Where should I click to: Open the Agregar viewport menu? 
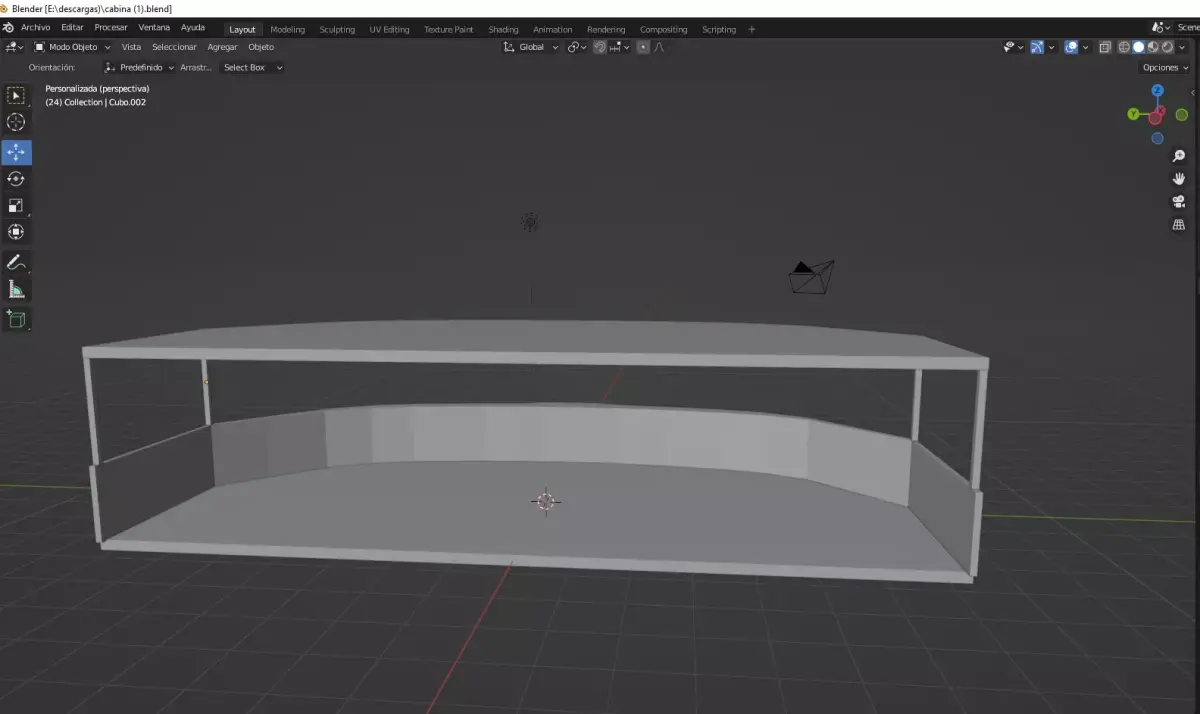click(x=222, y=47)
